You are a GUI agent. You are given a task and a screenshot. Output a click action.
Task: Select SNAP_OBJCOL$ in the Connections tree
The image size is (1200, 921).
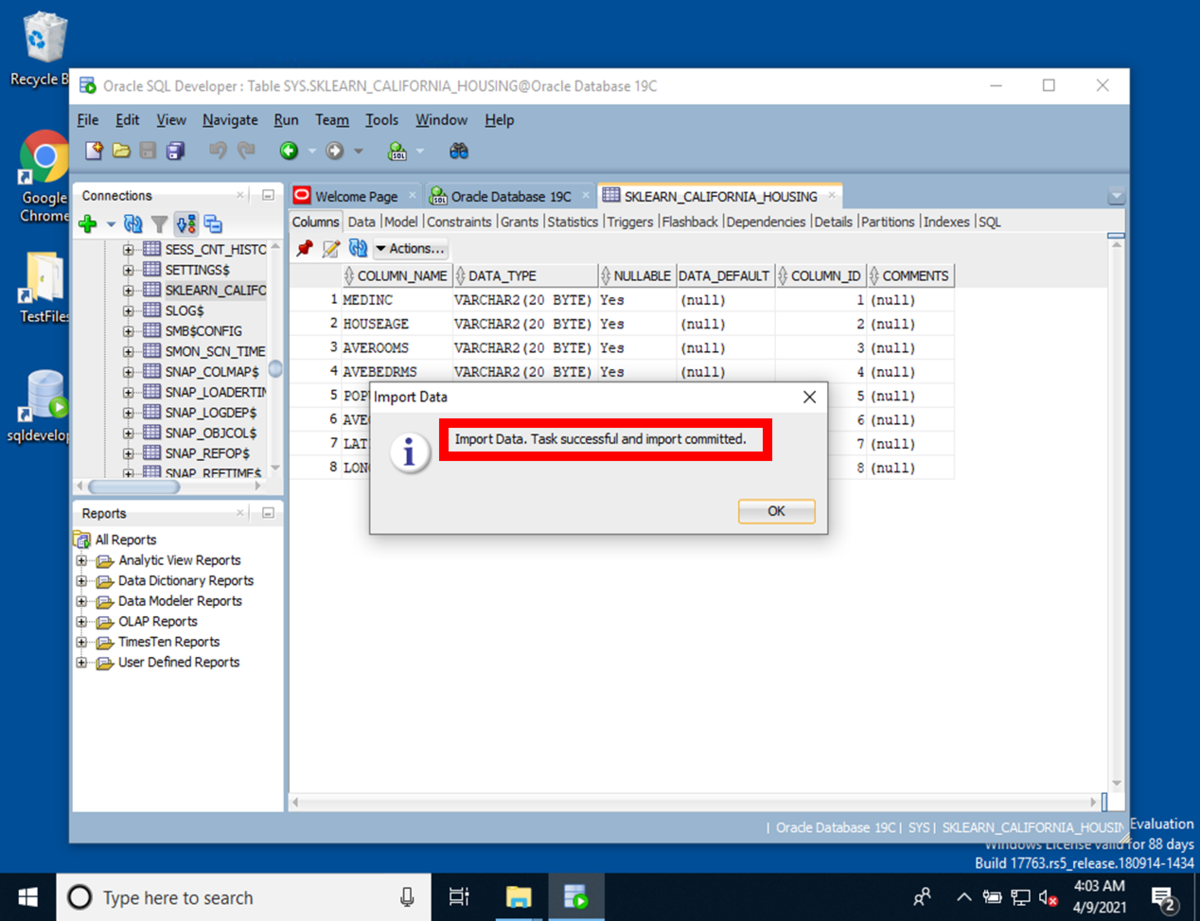(x=211, y=433)
